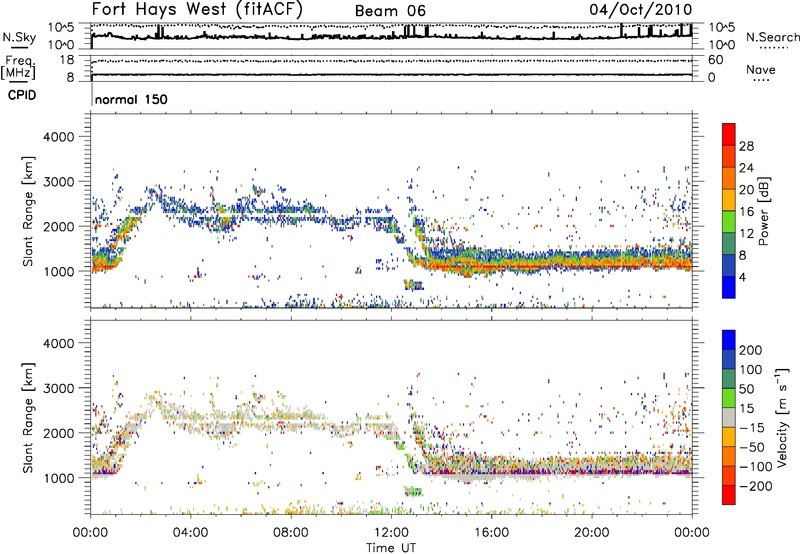The width and height of the screenshot is (800, 554).
Task: Click the '200' tick on Velocity scale
Action: coord(751,350)
